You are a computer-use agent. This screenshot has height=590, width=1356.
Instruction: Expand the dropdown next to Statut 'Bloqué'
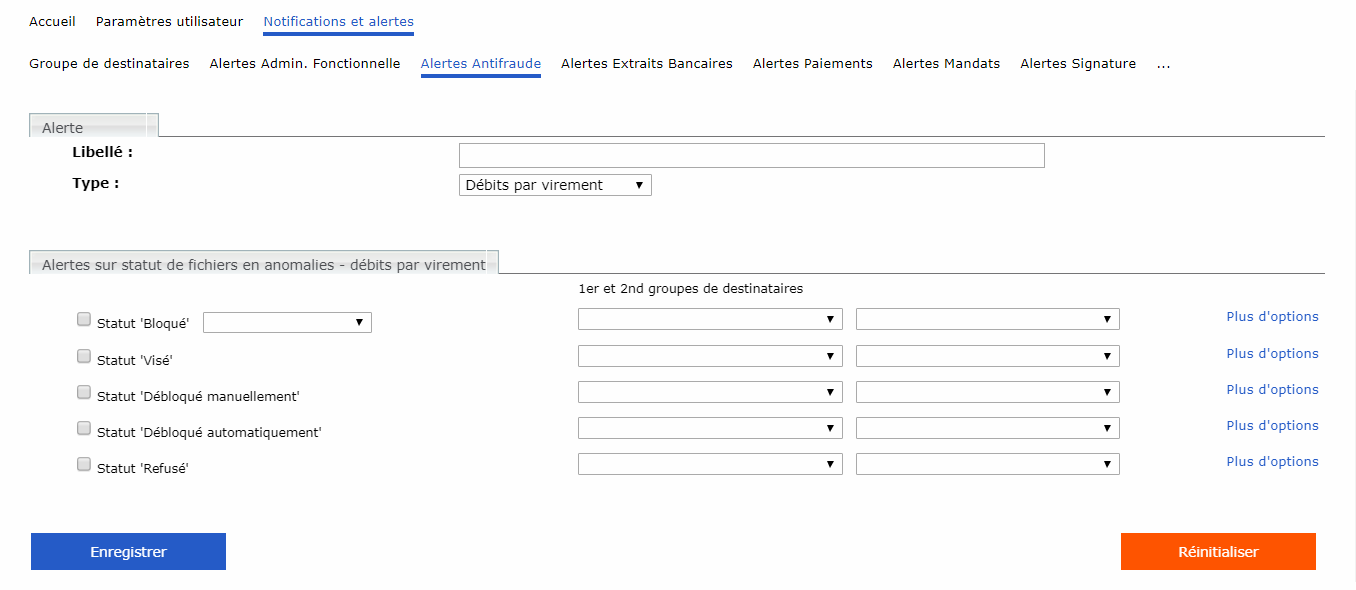tap(287, 322)
